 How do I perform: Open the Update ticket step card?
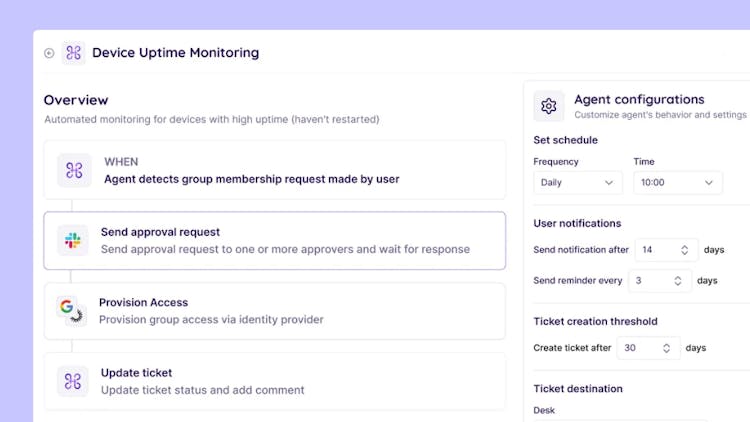pyautogui.click(x=285, y=381)
